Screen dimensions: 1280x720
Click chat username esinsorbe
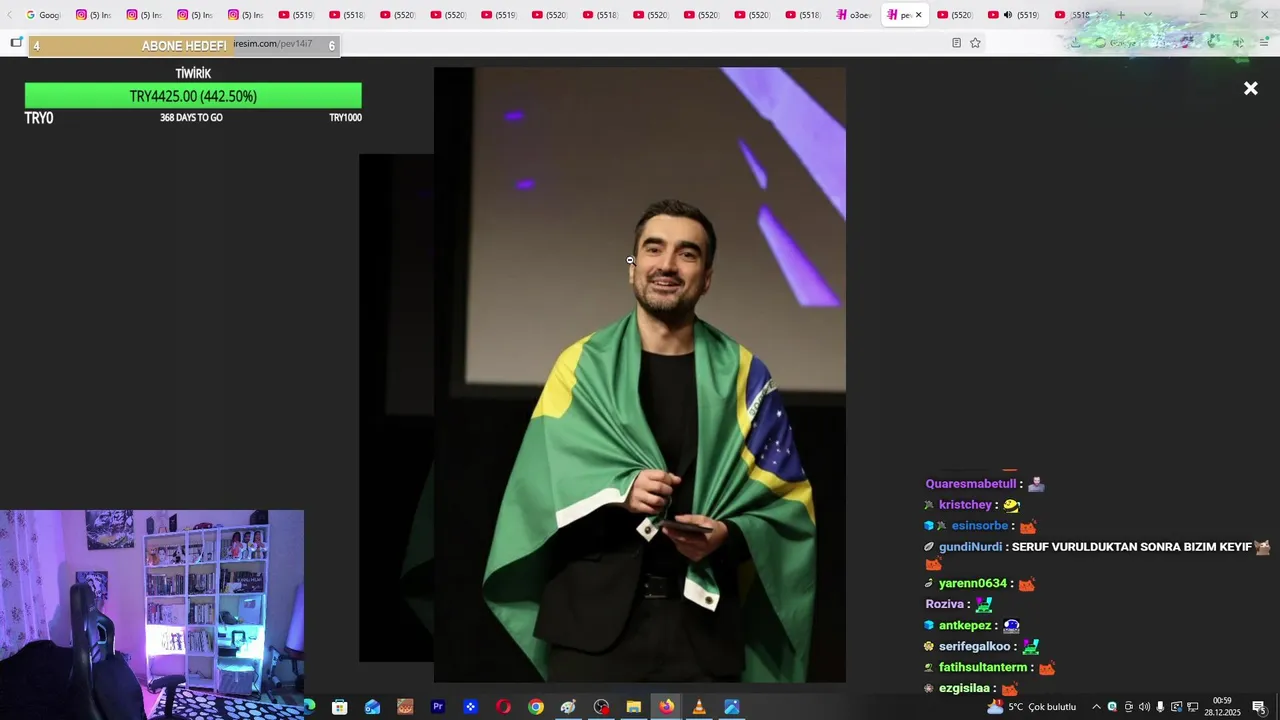pos(980,526)
